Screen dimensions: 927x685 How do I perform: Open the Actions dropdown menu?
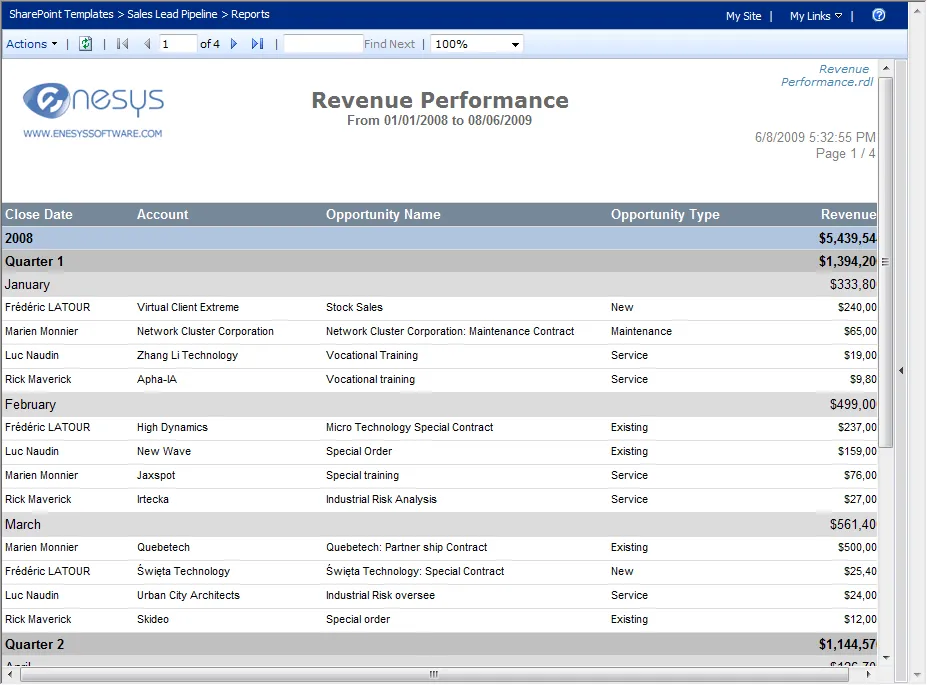[32, 44]
